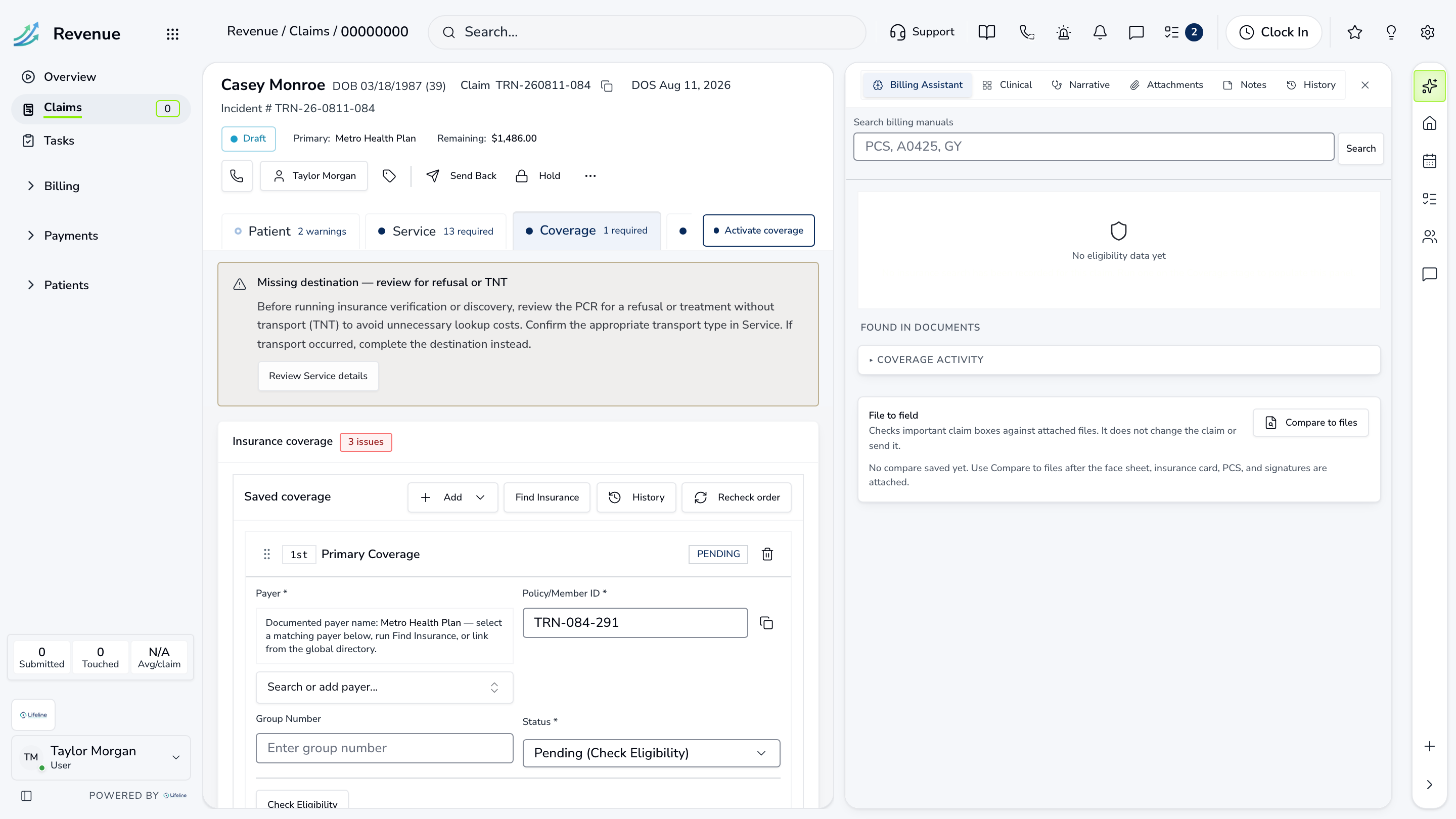Click the Find Insurance button

[x=547, y=497]
